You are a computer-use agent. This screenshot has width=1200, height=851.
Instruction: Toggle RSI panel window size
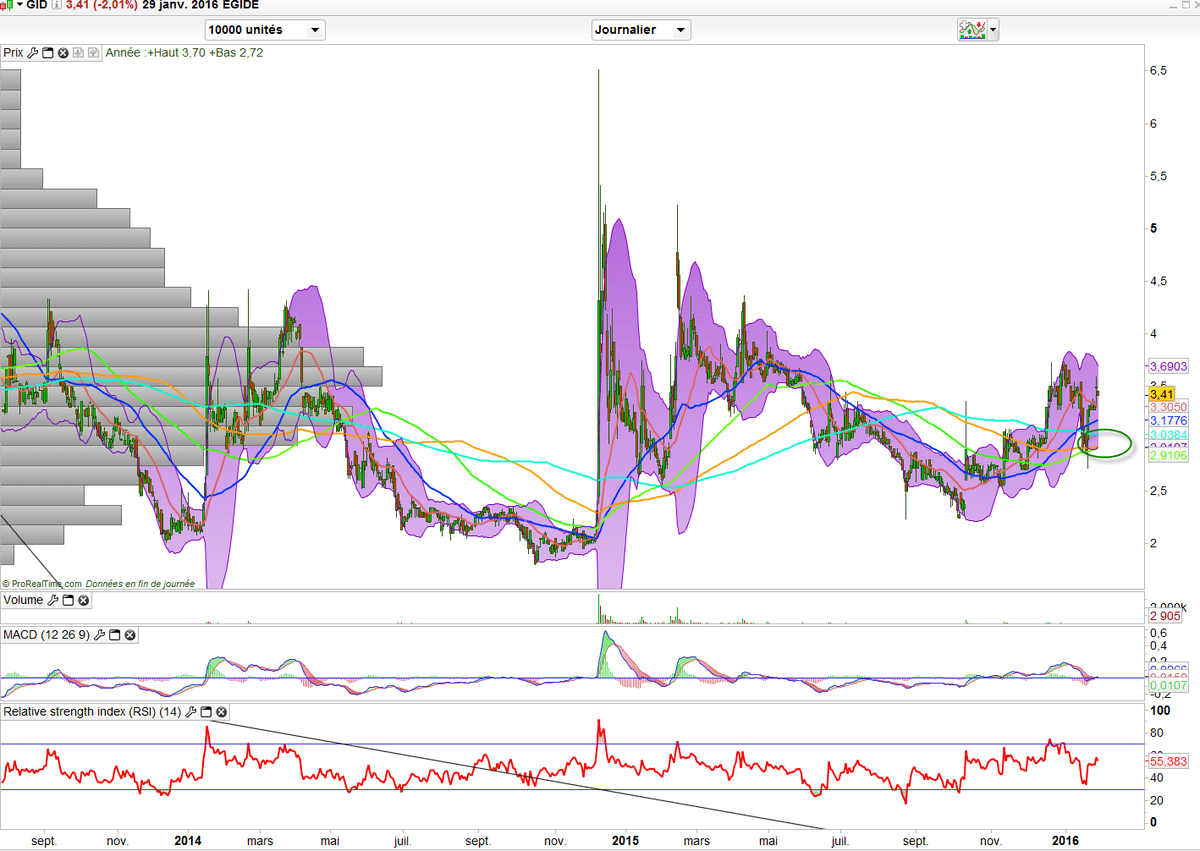[207, 712]
